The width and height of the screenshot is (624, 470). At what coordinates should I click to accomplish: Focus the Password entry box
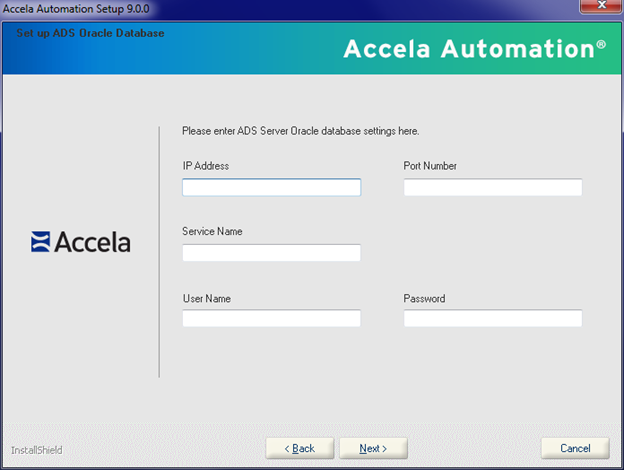pos(492,319)
